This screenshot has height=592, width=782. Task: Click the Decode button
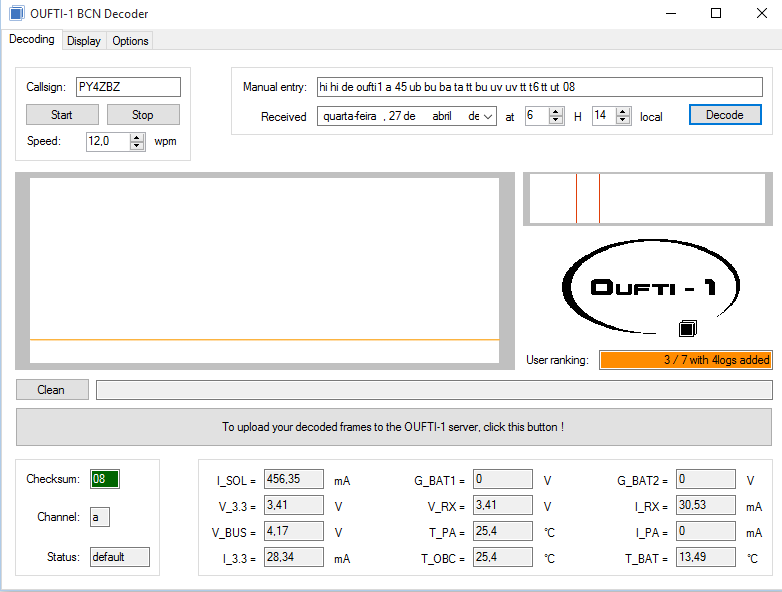pos(725,115)
